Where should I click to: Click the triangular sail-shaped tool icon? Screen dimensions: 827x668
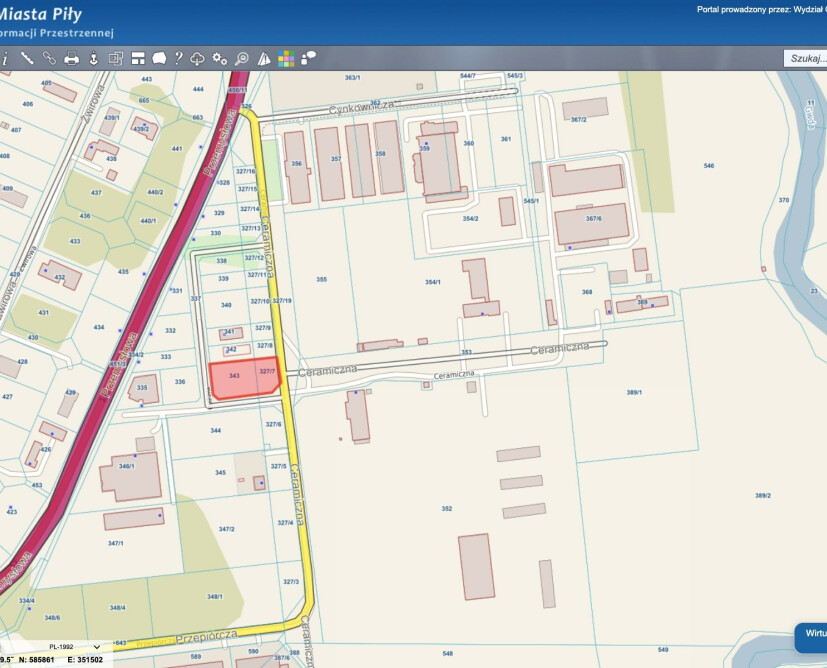pyautogui.click(x=264, y=58)
